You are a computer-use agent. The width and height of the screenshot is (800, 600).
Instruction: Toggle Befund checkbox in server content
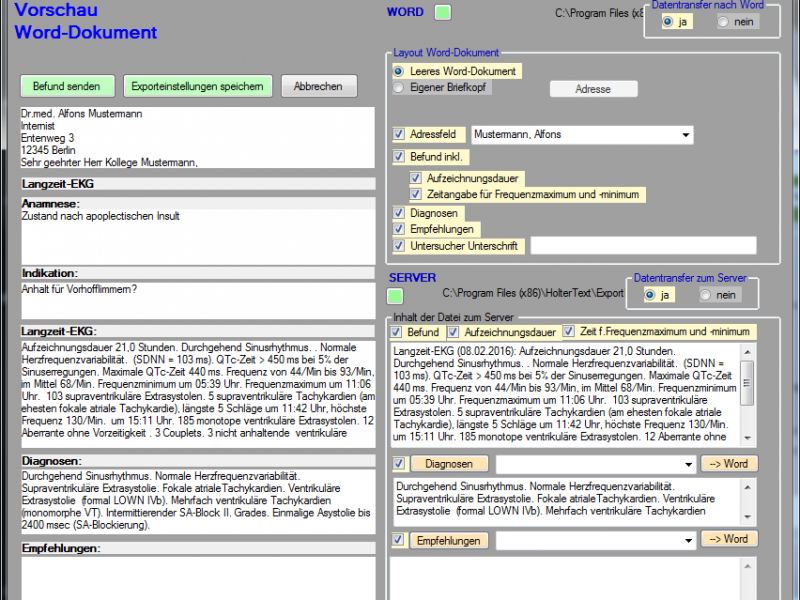396,332
